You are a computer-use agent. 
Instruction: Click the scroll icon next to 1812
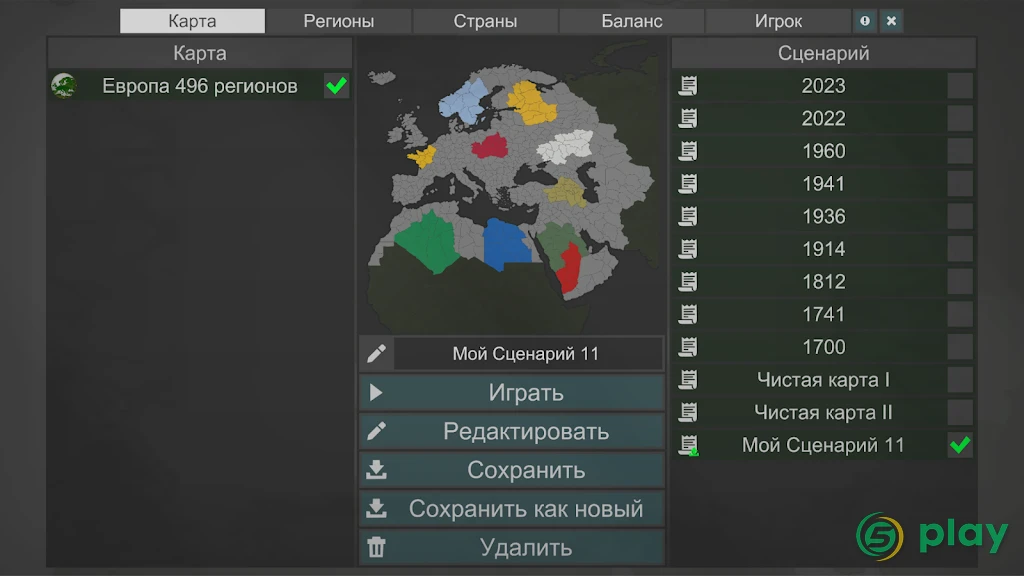click(688, 281)
